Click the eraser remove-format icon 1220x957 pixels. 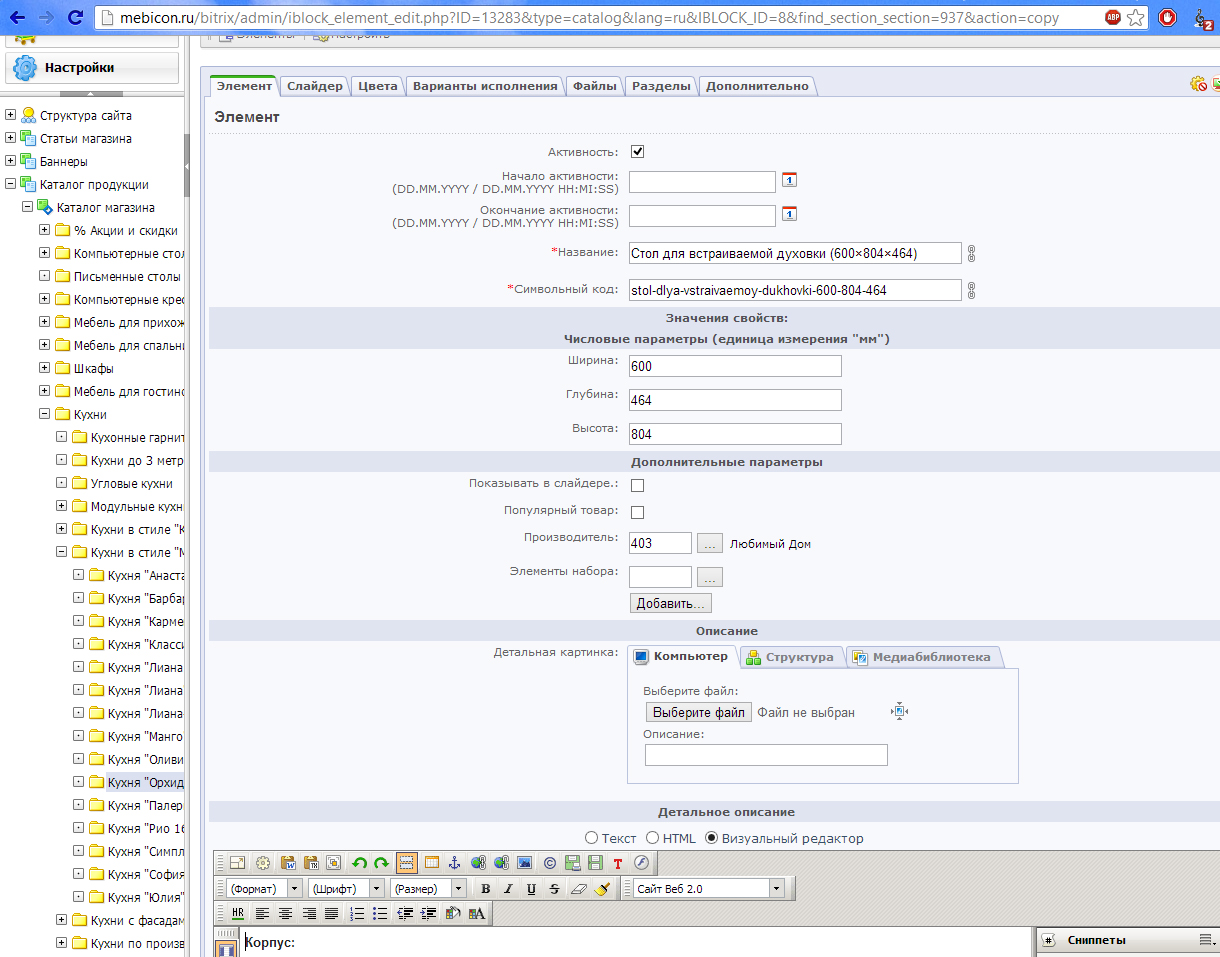click(579, 888)
